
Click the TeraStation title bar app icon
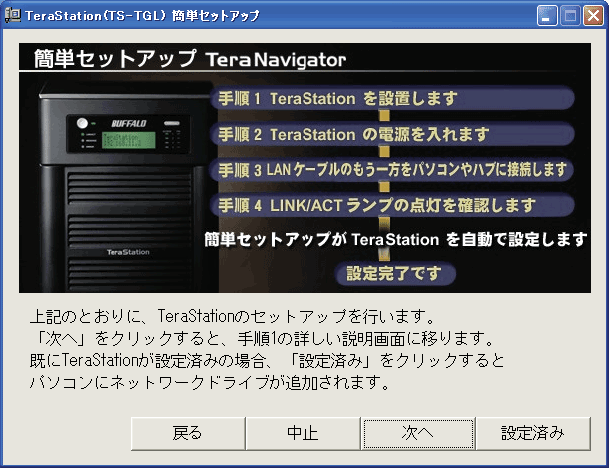[x=13, y=15]
